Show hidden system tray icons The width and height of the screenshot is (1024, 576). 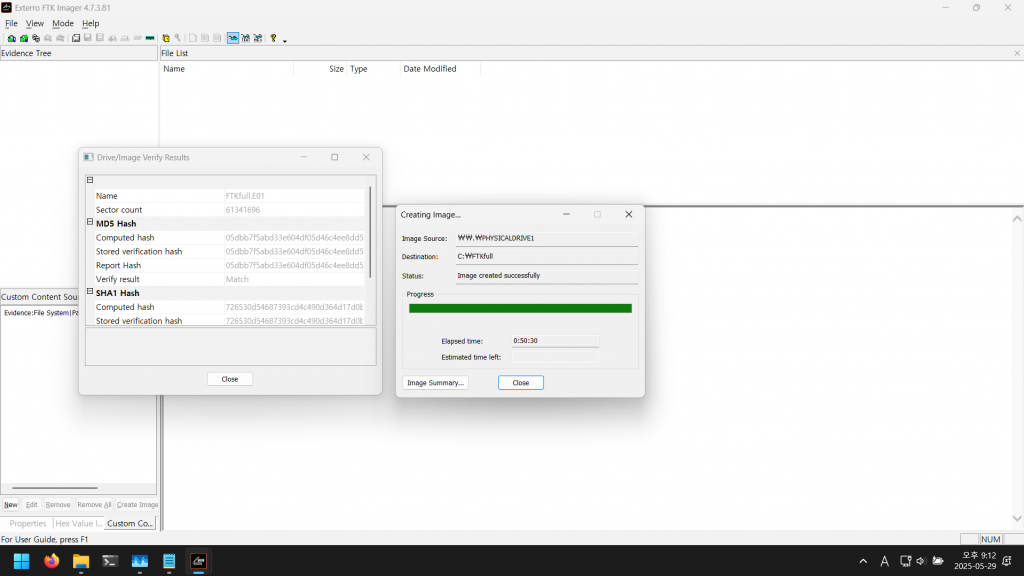point(863,561)
